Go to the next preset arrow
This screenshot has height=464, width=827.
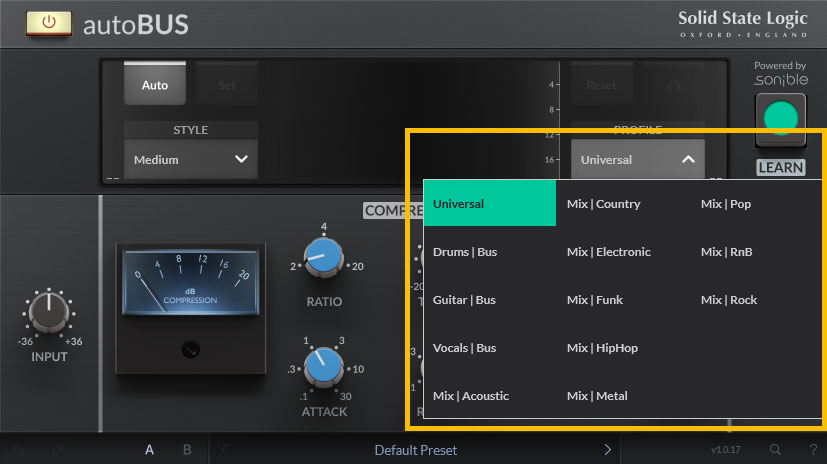click(x=607, y=450)
